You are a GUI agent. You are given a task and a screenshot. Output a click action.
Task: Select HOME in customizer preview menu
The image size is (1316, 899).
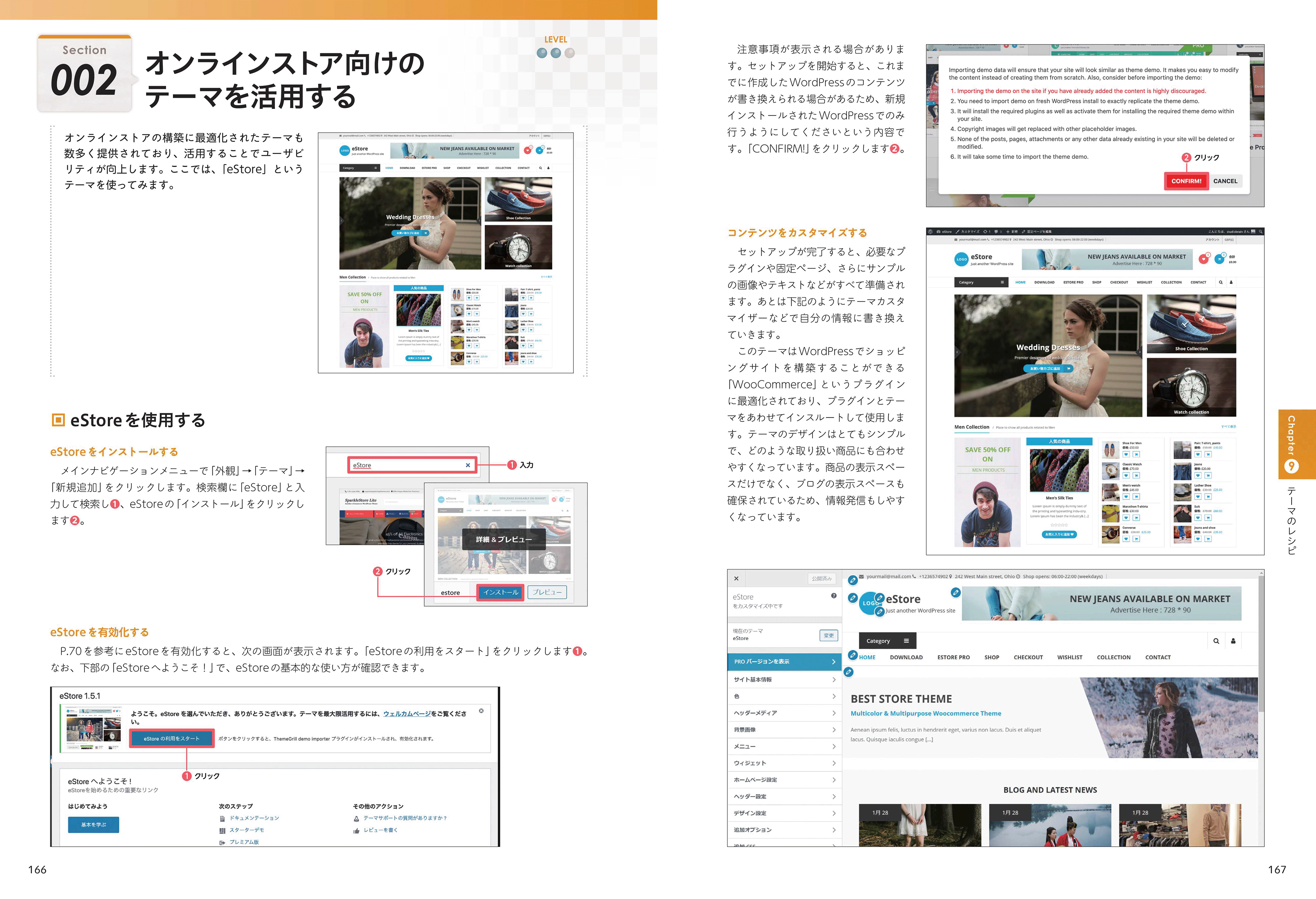point(867,657)
